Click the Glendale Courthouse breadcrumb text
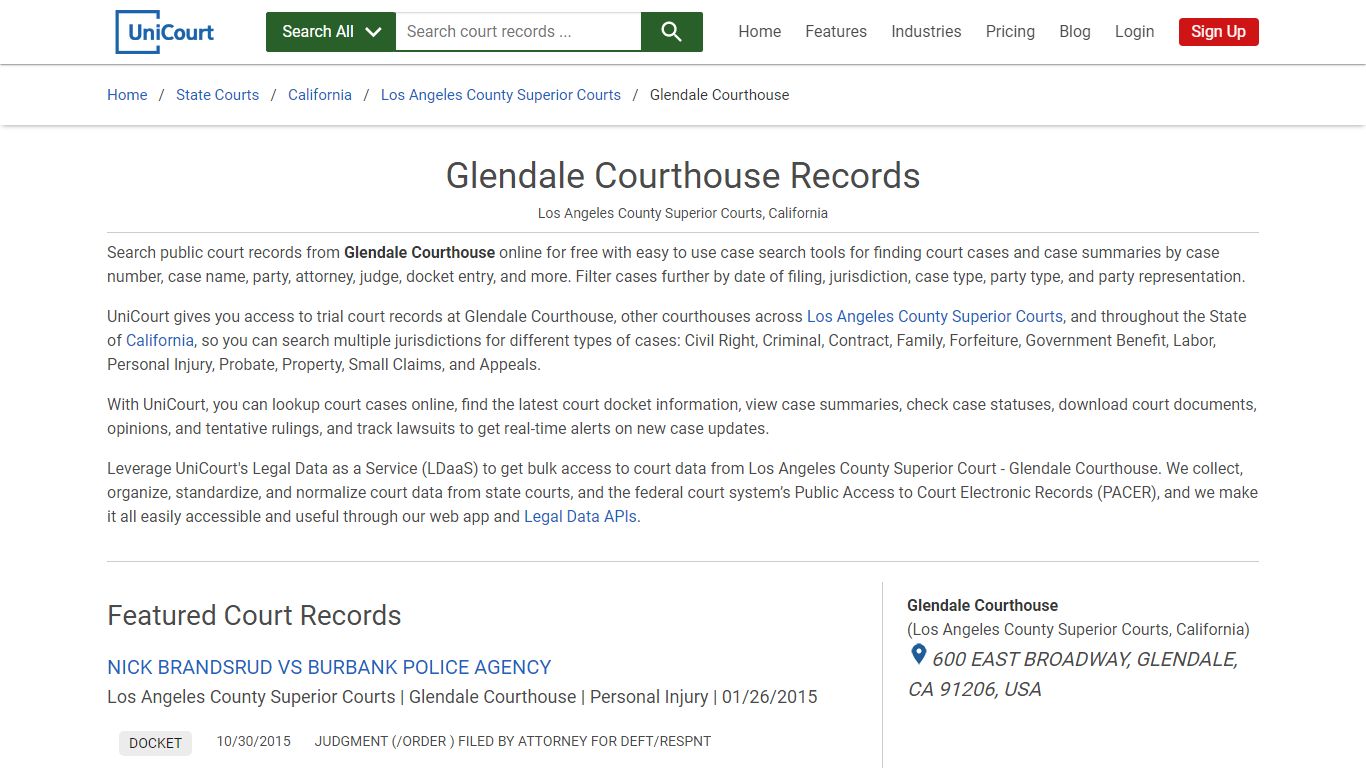The width and height of the screenshot is (1366, 768). (720, 95)
